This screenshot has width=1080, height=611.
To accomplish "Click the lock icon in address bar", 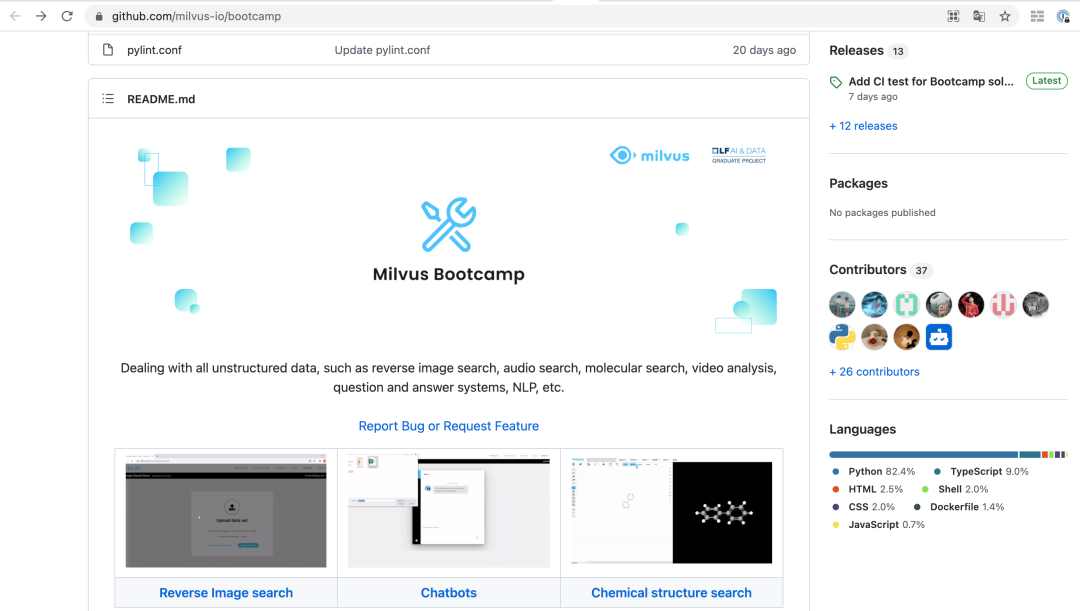I will 98,16.
